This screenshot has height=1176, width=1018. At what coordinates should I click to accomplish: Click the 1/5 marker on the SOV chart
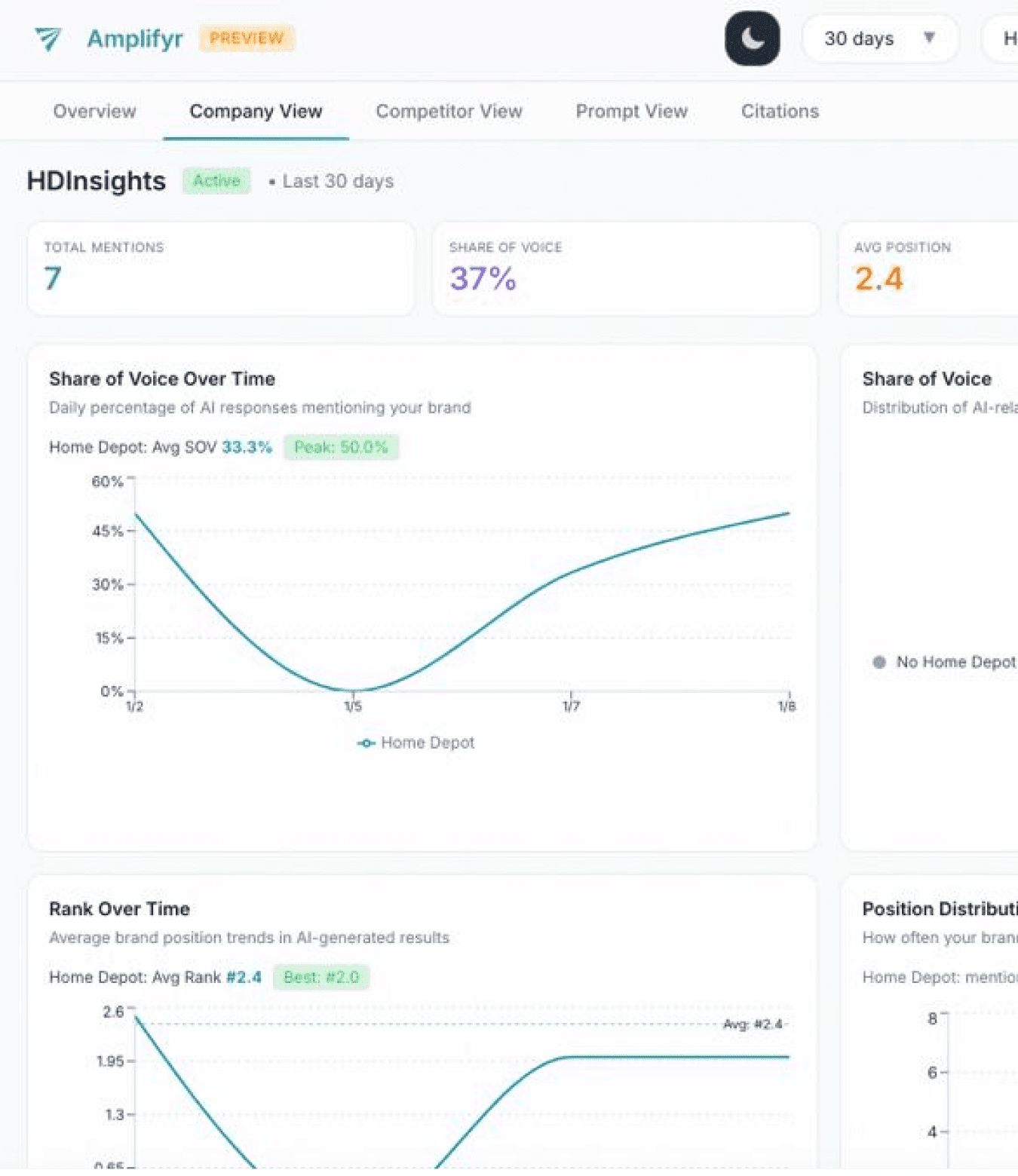tap(353, 706)
